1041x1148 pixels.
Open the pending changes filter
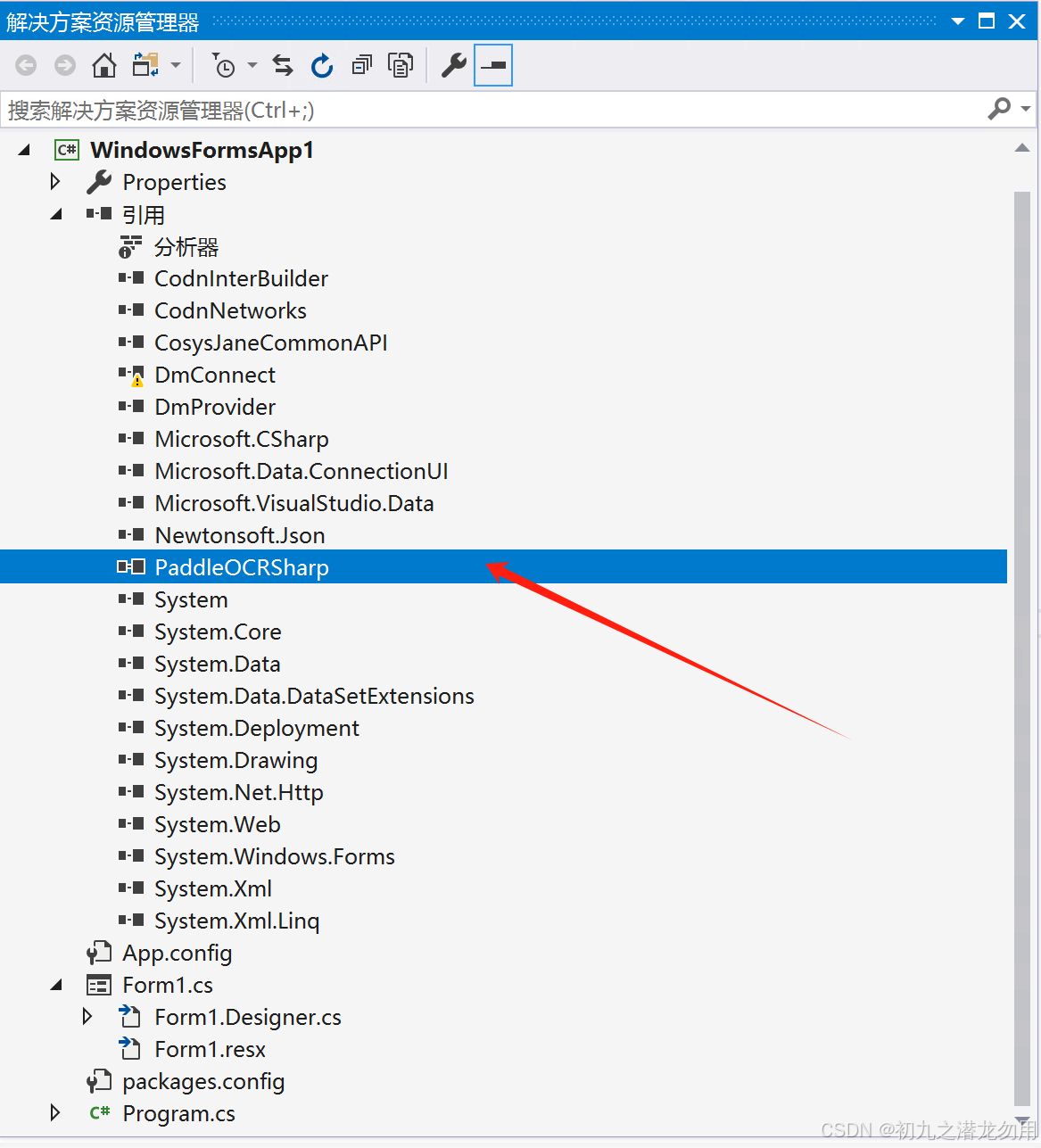[x=224, y=65]
